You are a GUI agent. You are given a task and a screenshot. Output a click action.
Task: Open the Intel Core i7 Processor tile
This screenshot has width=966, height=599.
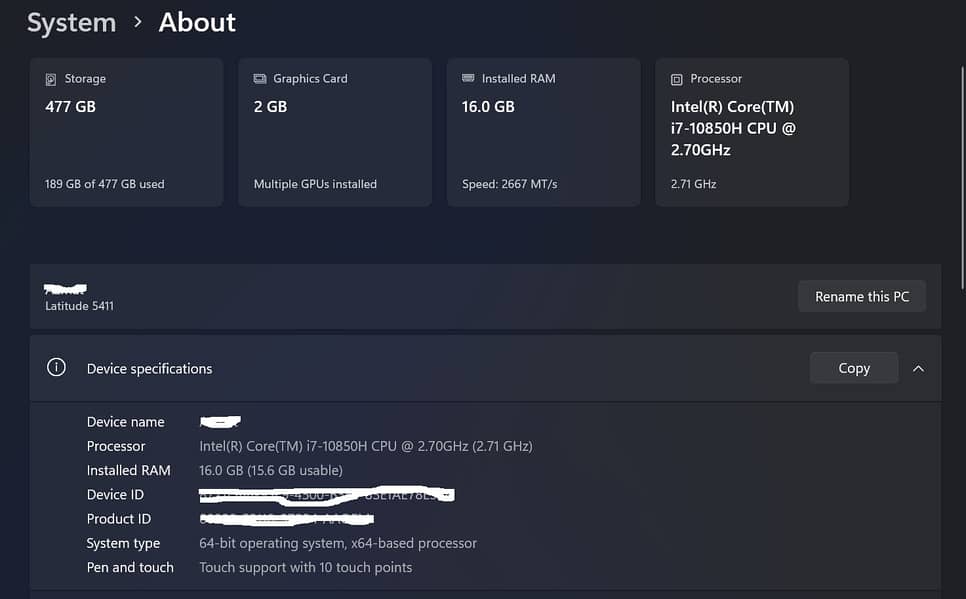tap(751, 132)
